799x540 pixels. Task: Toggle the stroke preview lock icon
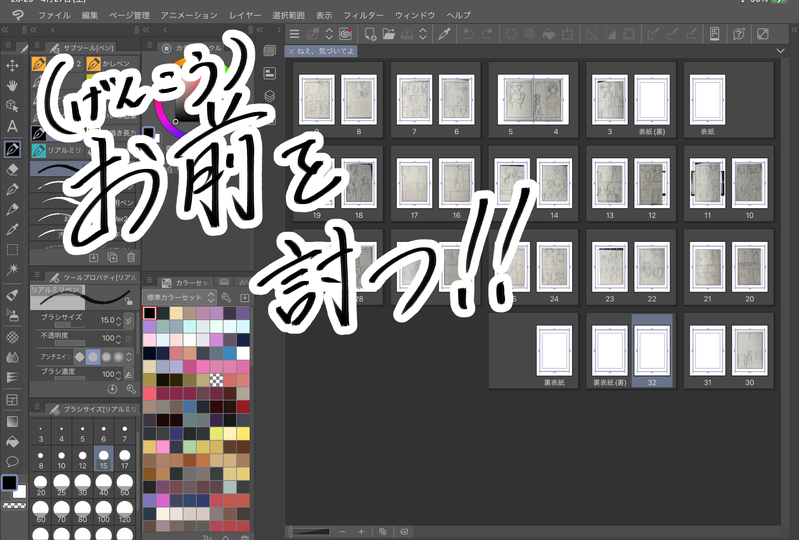click(x=129, y=301)
